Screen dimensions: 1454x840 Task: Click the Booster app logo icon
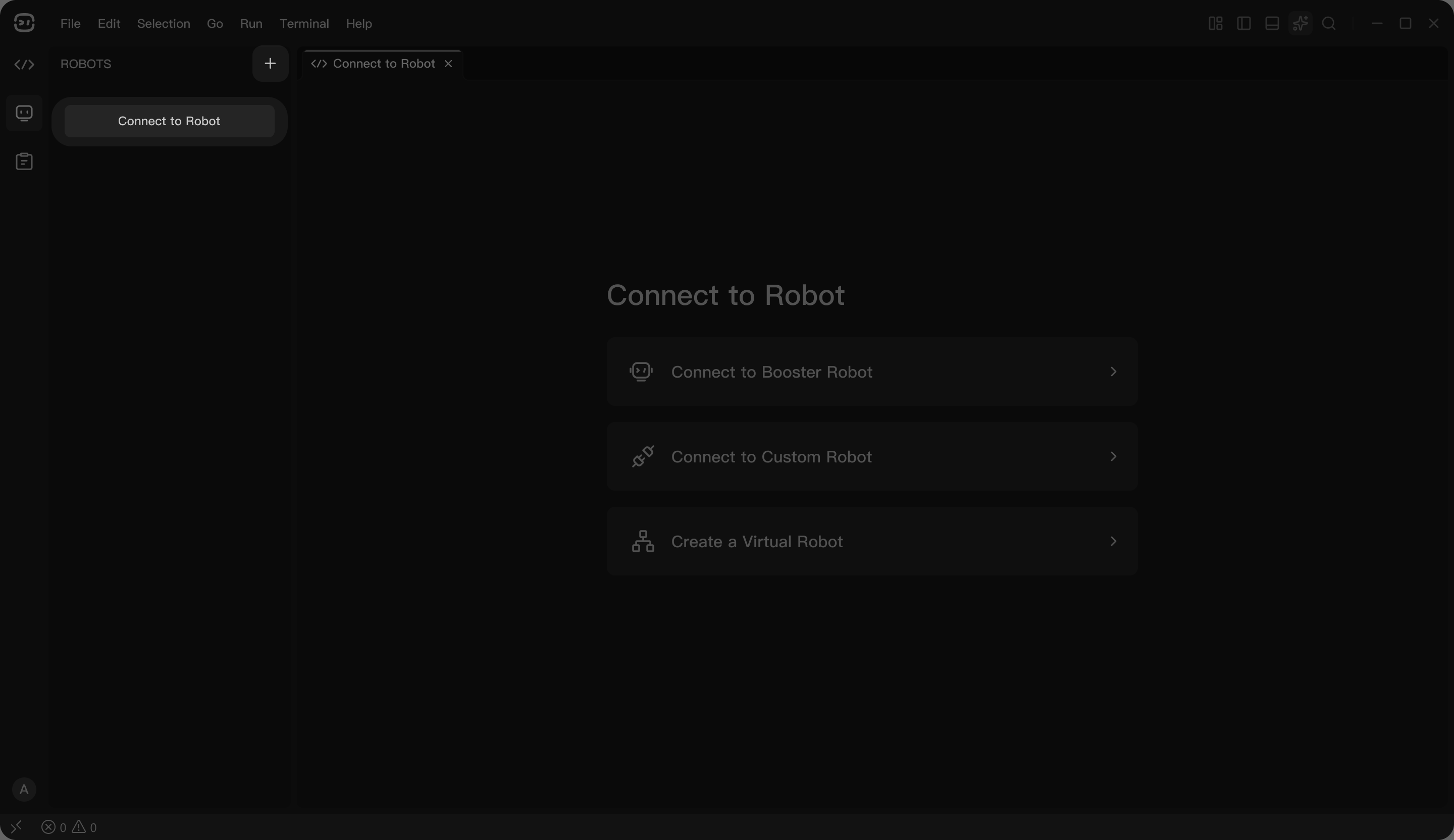point(24,23)
